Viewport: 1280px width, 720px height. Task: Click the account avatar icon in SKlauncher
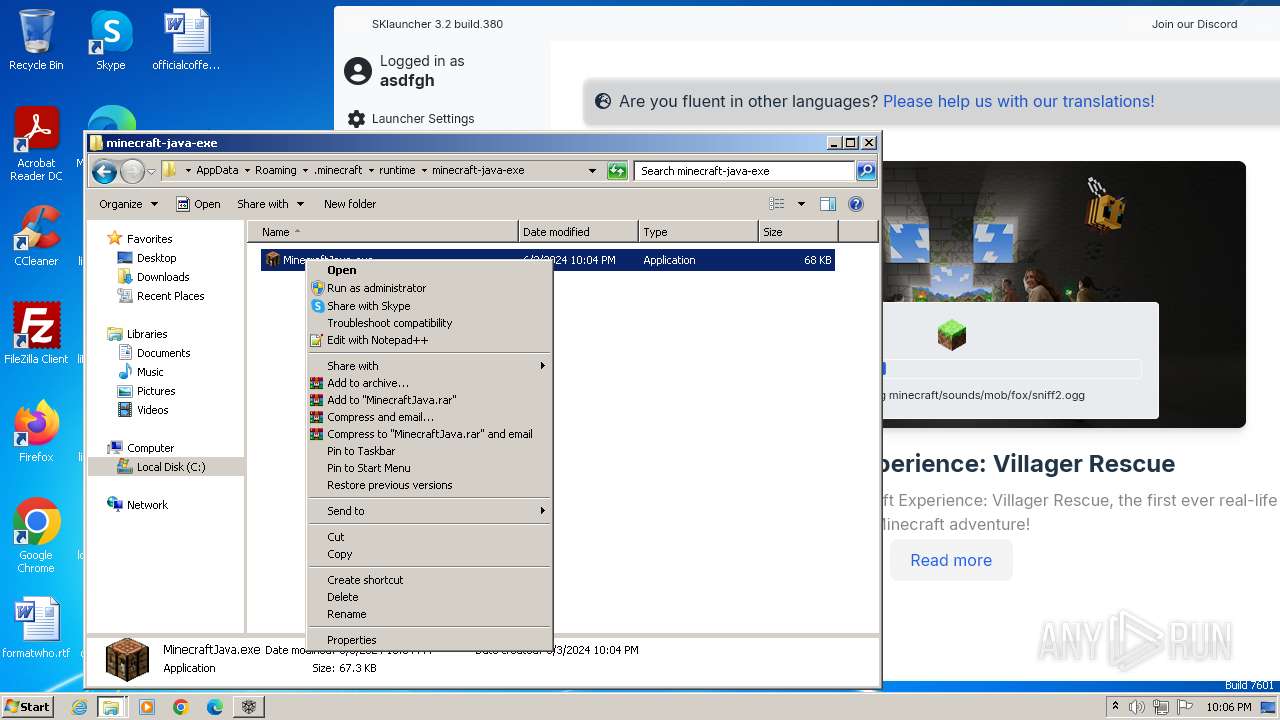point(358,71)
